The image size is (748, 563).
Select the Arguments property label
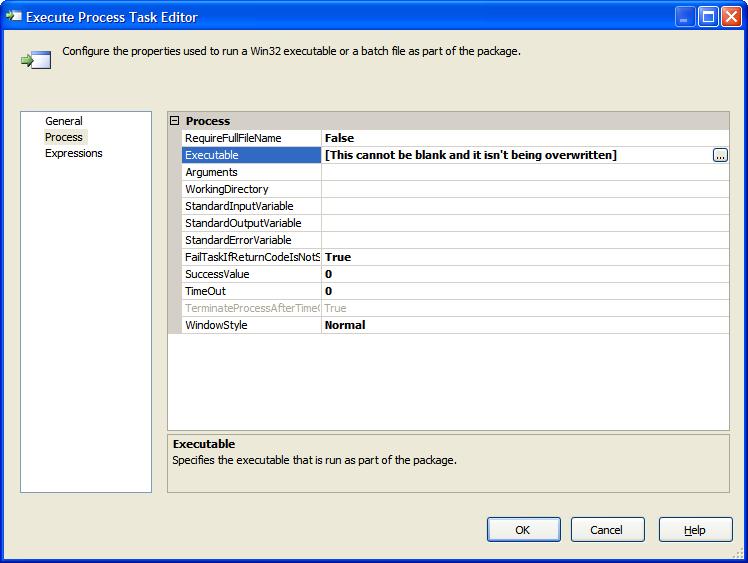pyautogui.click(x=251, y=172)
